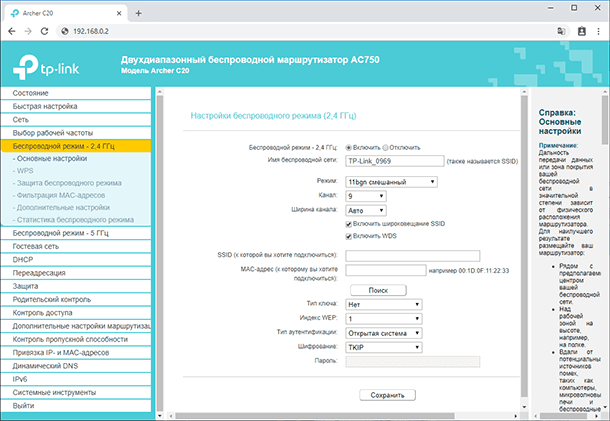
Task: Click the browser back arrow
Action: click(x=12, y=31)
